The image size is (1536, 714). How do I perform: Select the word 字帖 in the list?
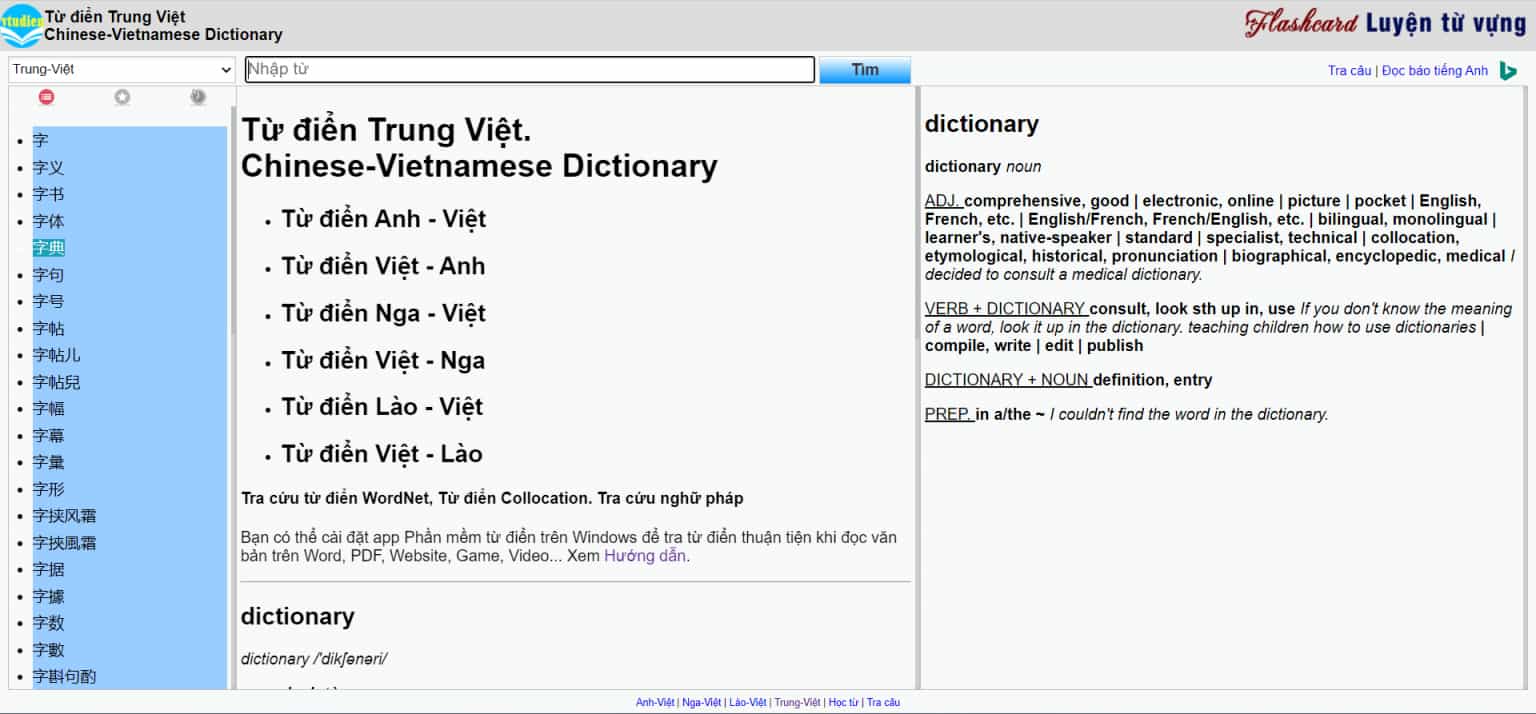pos(48,328)
